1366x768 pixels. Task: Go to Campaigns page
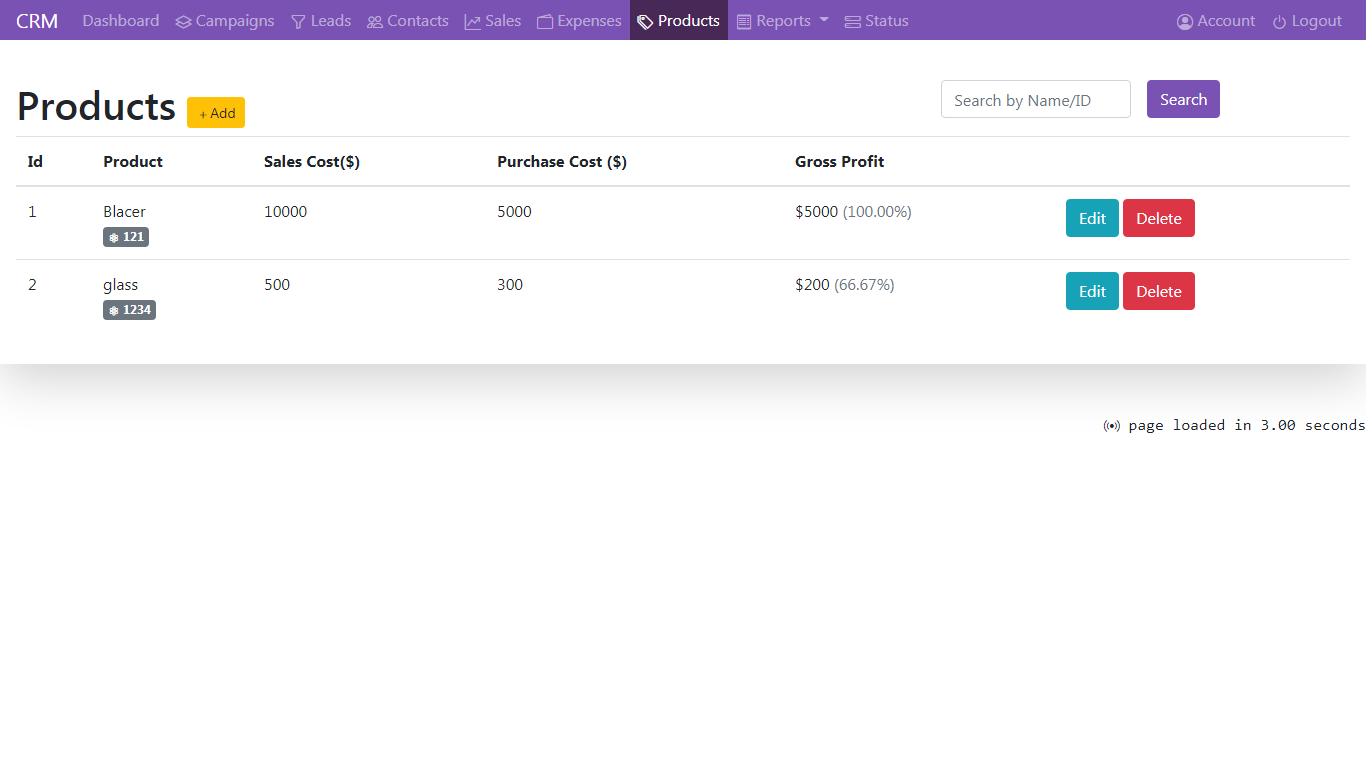coord(225,21)
